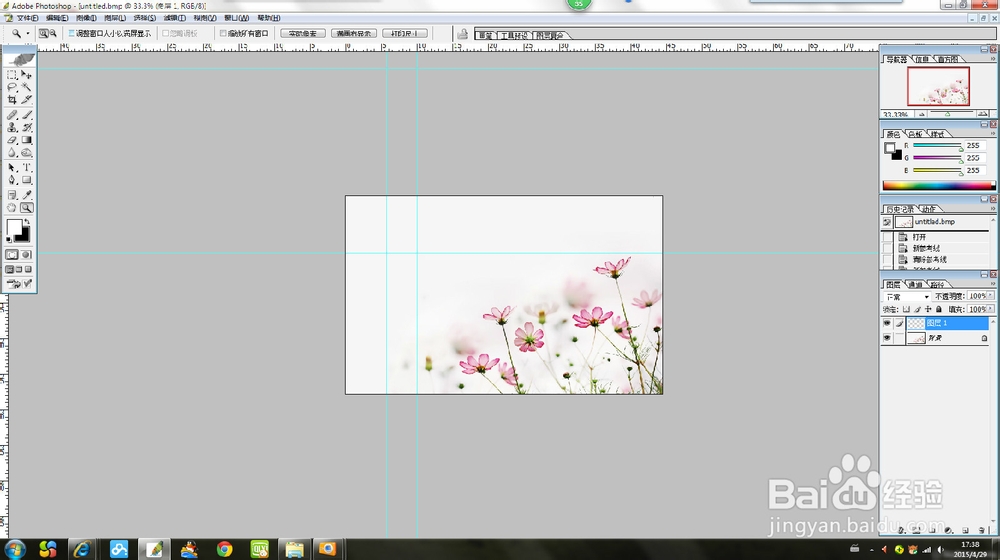Switch to Standard Screen mode

pyautogui.click(x=10, y=270)
